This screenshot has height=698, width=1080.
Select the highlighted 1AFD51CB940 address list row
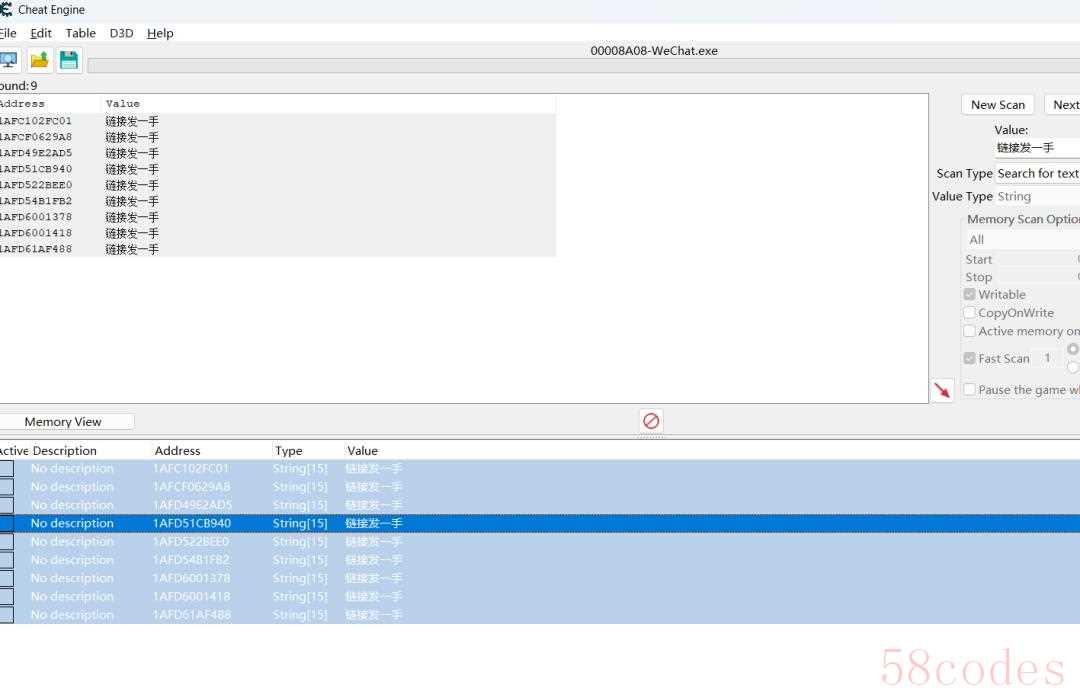[x=540, y=524]
